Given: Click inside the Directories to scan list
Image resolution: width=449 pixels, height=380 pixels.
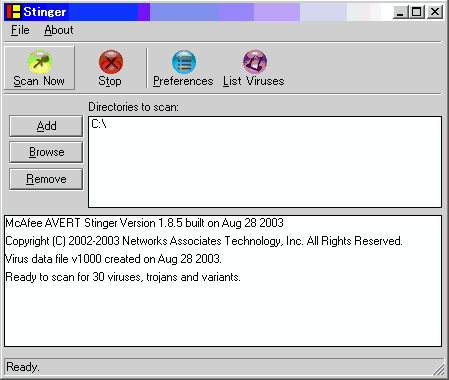Looking at the screenshot, I should coord(265,162).
